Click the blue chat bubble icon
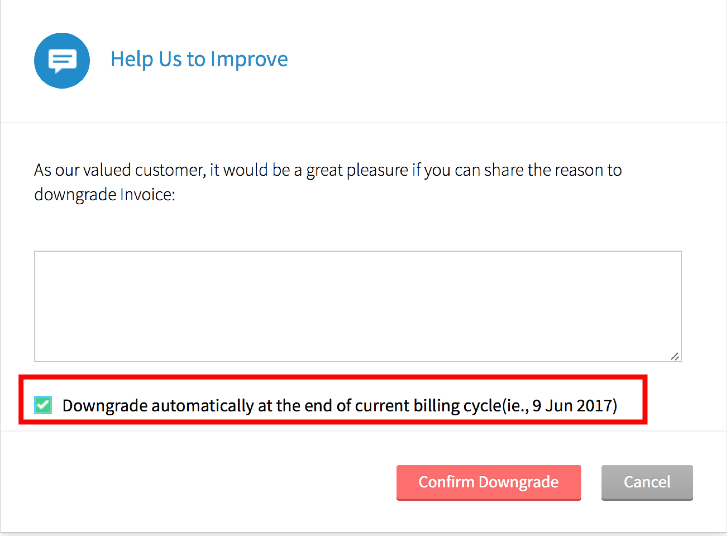727x536 pixels. [62, 60]
